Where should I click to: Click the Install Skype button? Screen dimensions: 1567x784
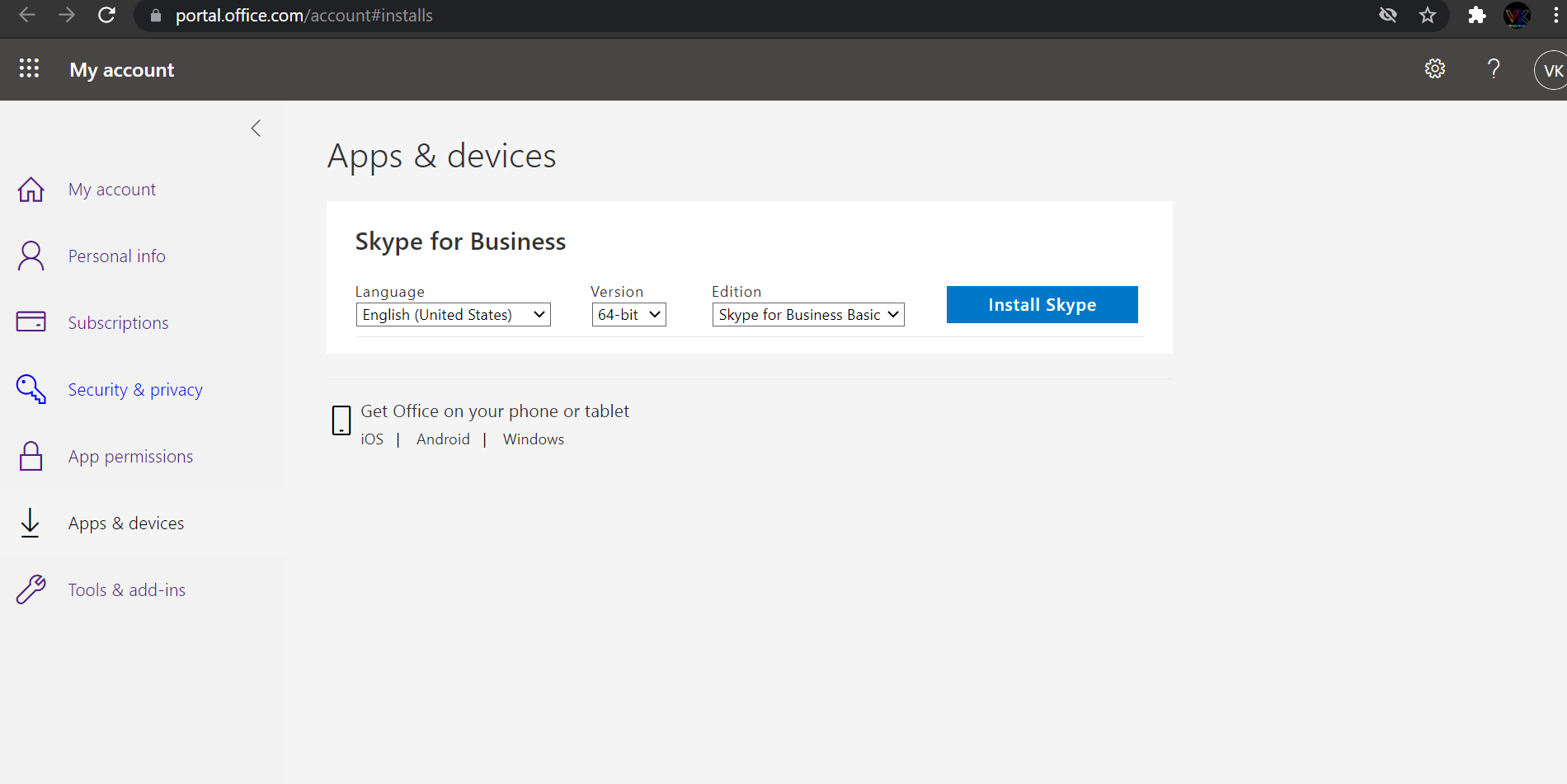(1042, 305)
